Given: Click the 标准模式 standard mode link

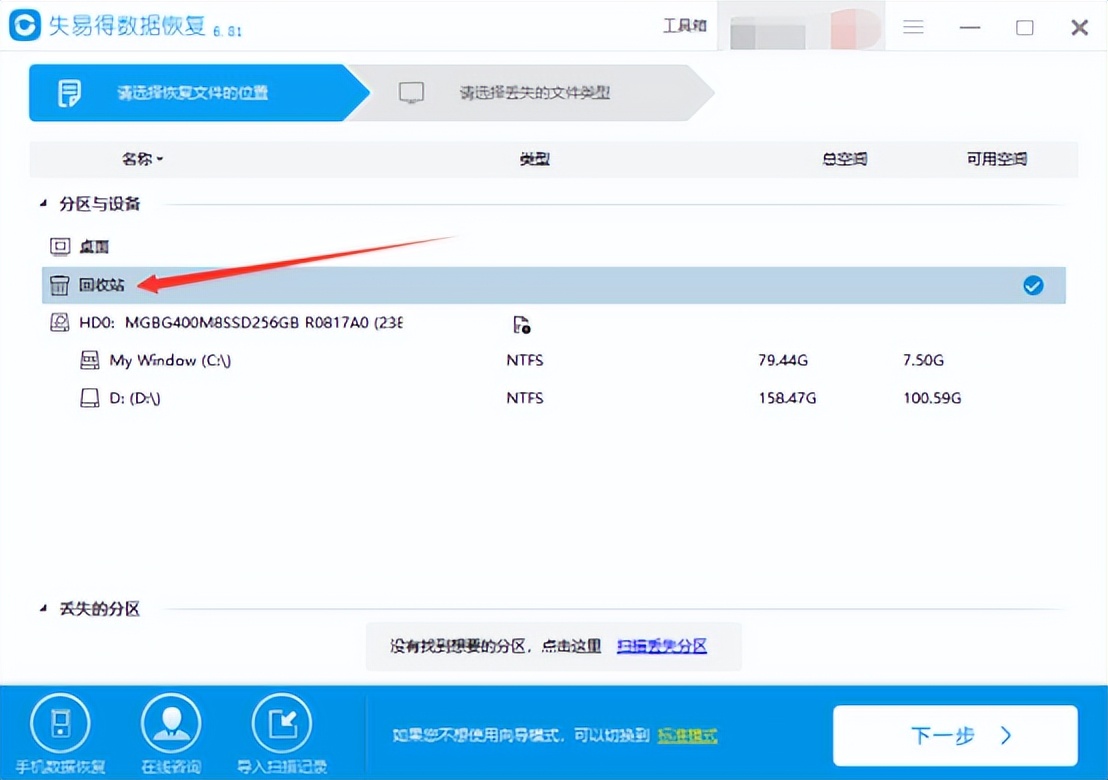Looking at the screenshot, I should coord(687,736).
